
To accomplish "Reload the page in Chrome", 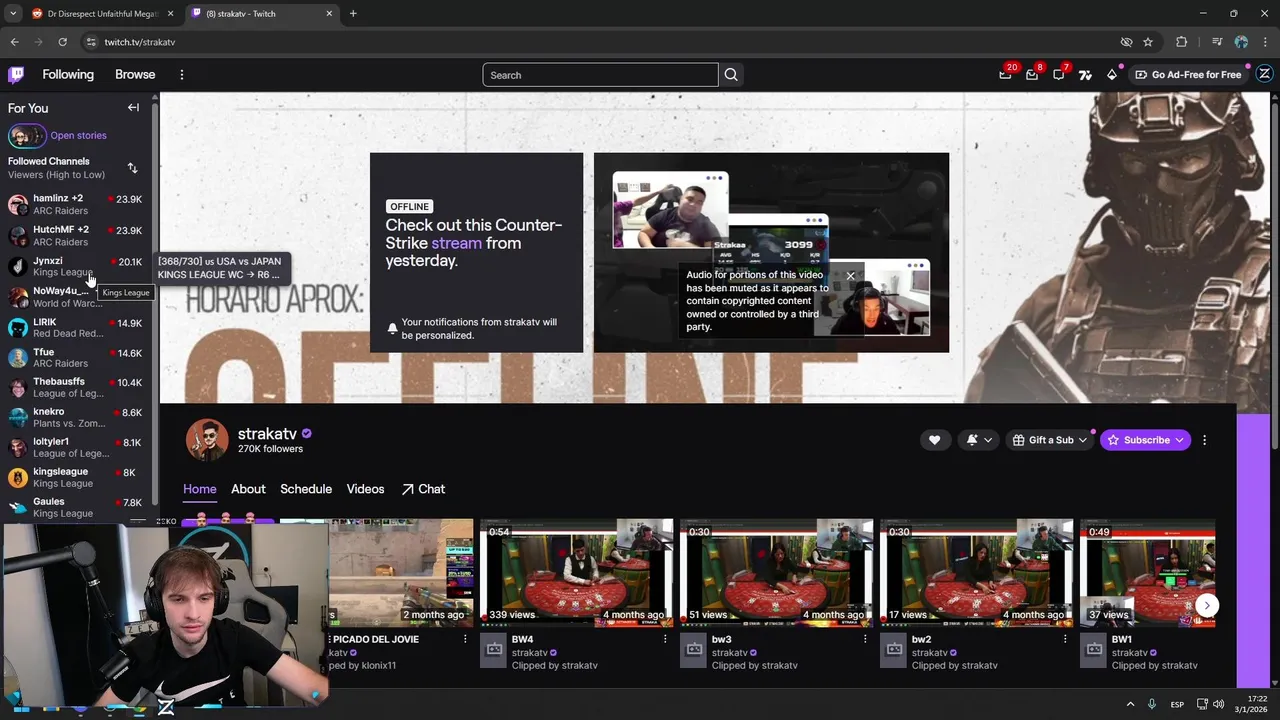I will tap(62, 42).
